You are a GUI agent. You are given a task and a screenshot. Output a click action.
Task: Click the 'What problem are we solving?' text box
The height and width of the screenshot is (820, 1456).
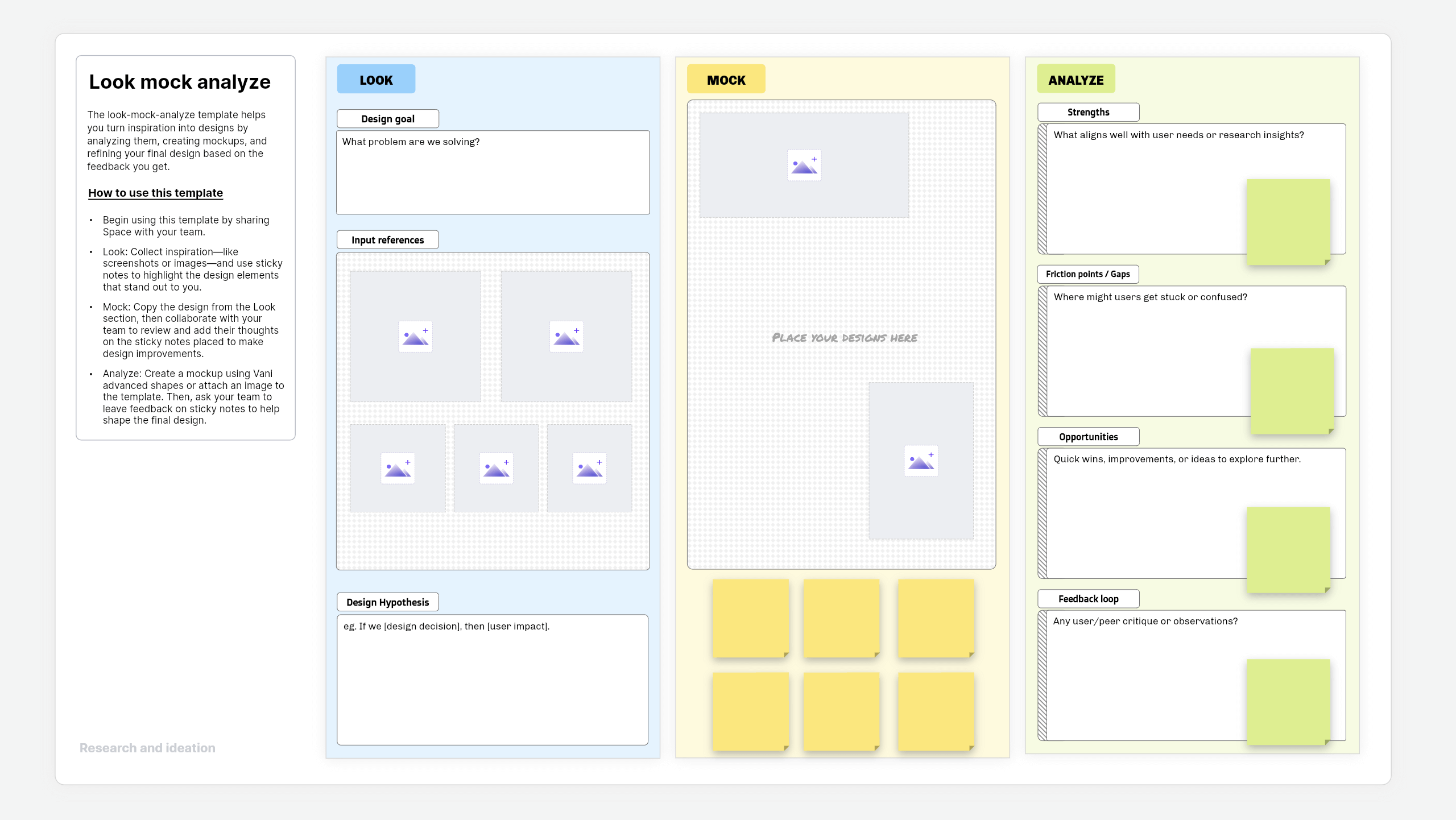pos(493,172)
